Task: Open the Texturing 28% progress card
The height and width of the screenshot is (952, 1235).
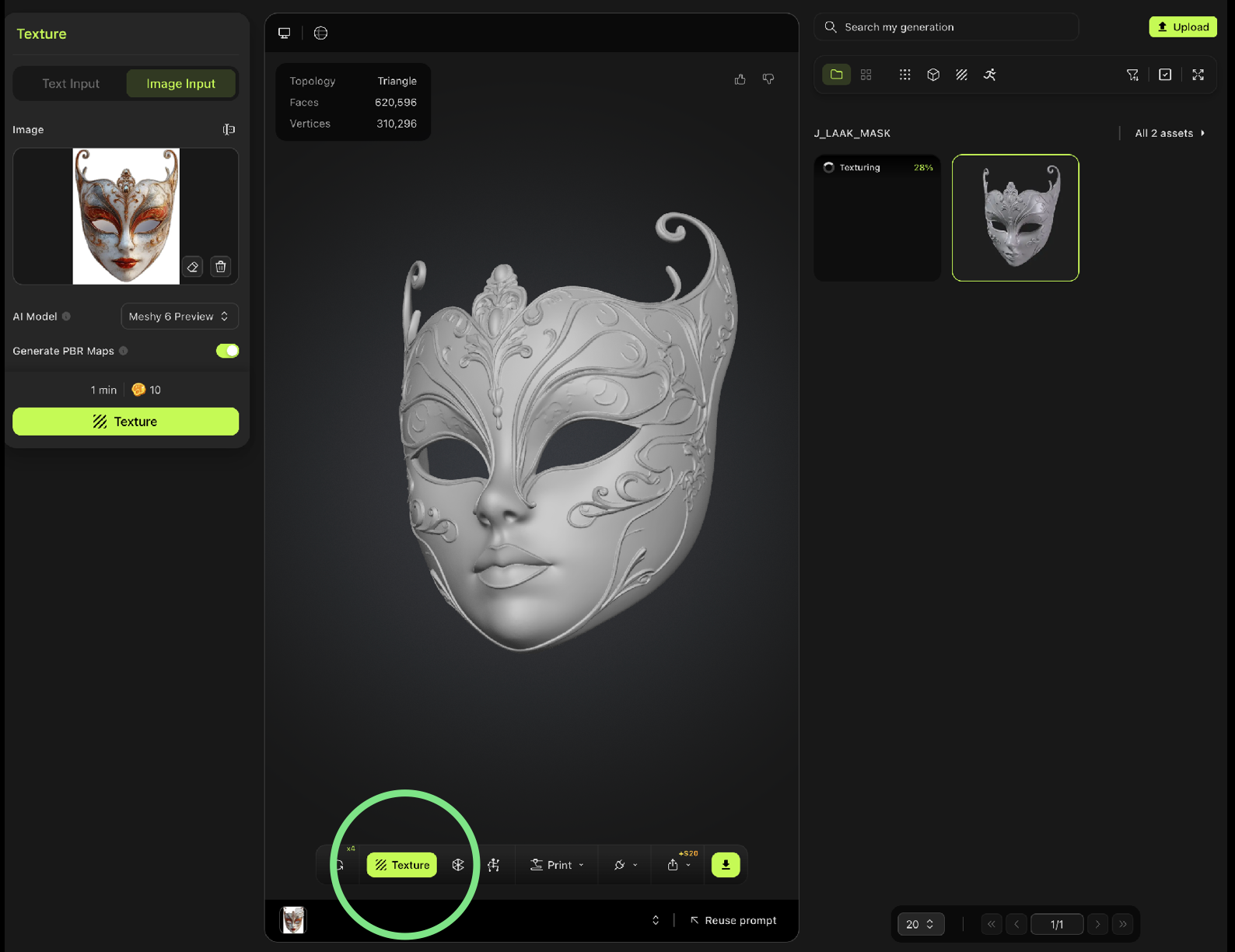Action: (877, 218)
